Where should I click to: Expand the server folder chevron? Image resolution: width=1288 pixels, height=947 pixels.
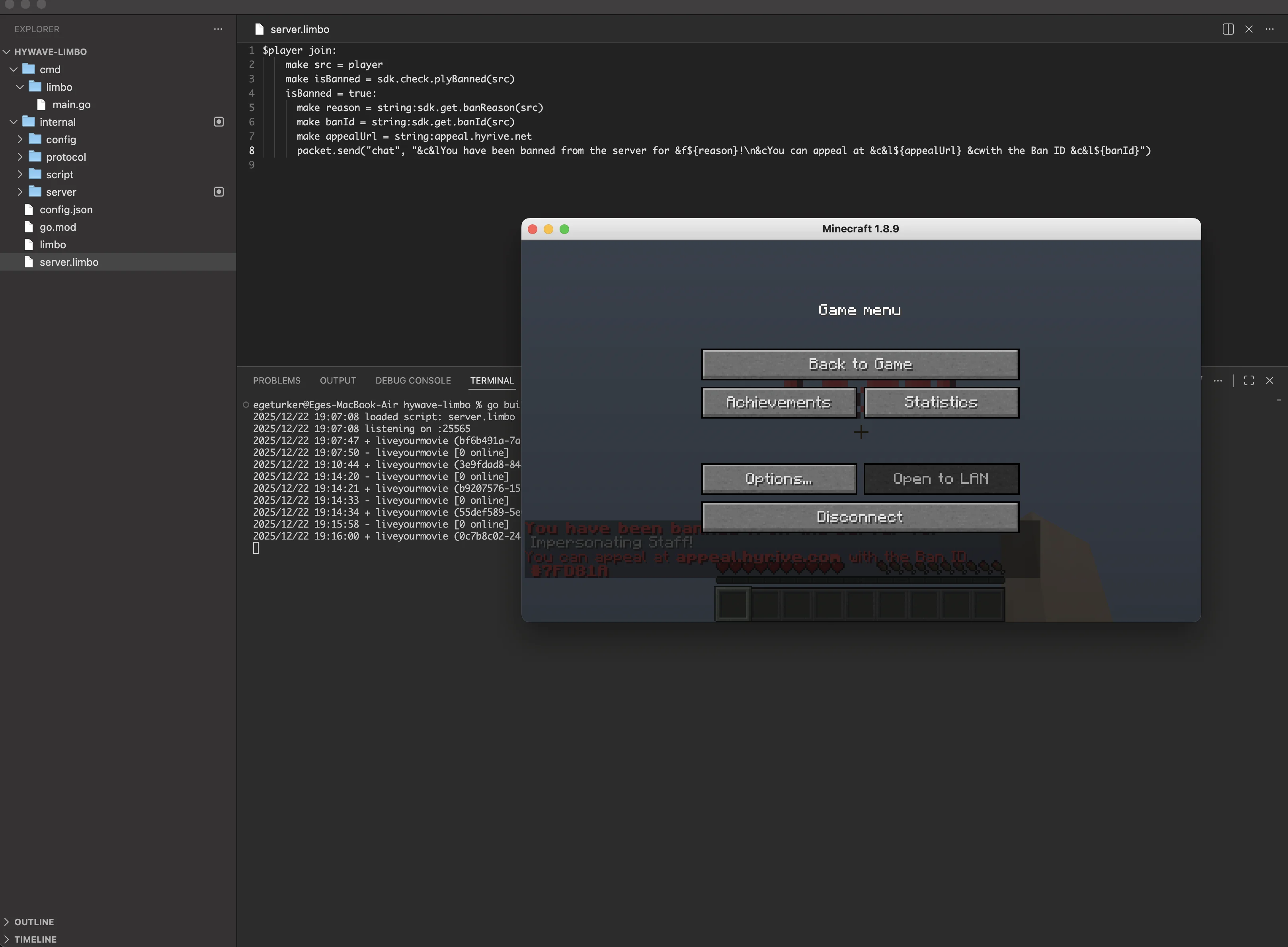pyautogui.click(x=20, y=191)
